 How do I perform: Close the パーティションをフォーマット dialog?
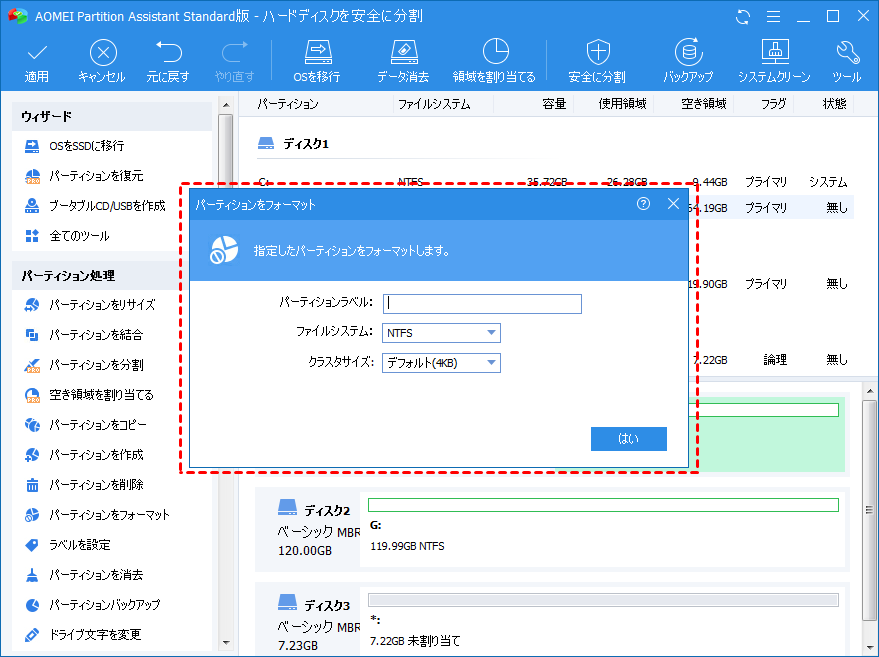tap(673, 204)
